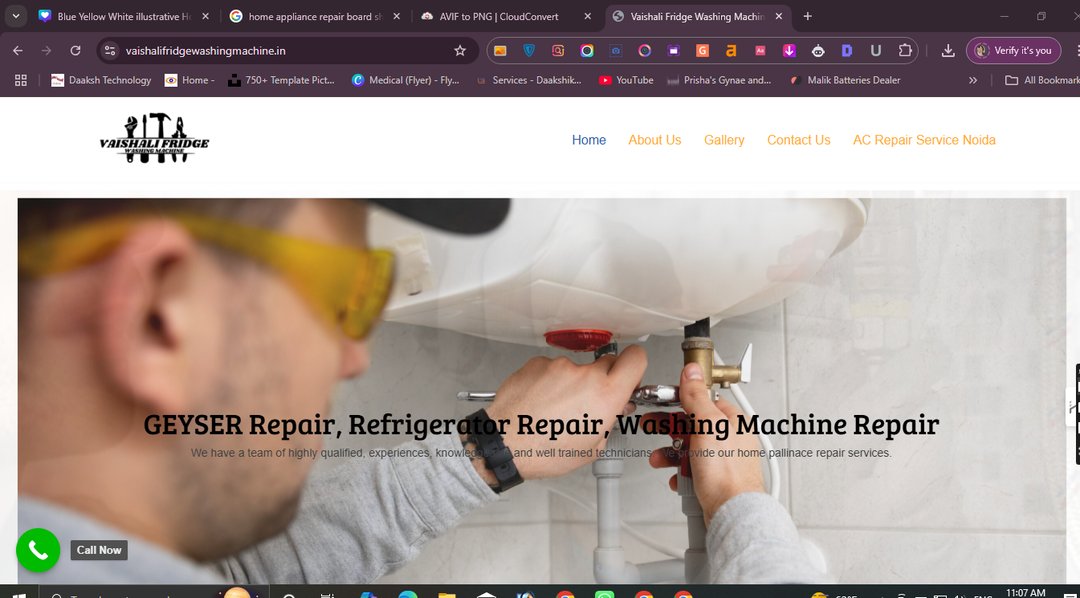Screen dimensions: 1080x598
Task: Open the purple D extension
Action: point(847,50)
